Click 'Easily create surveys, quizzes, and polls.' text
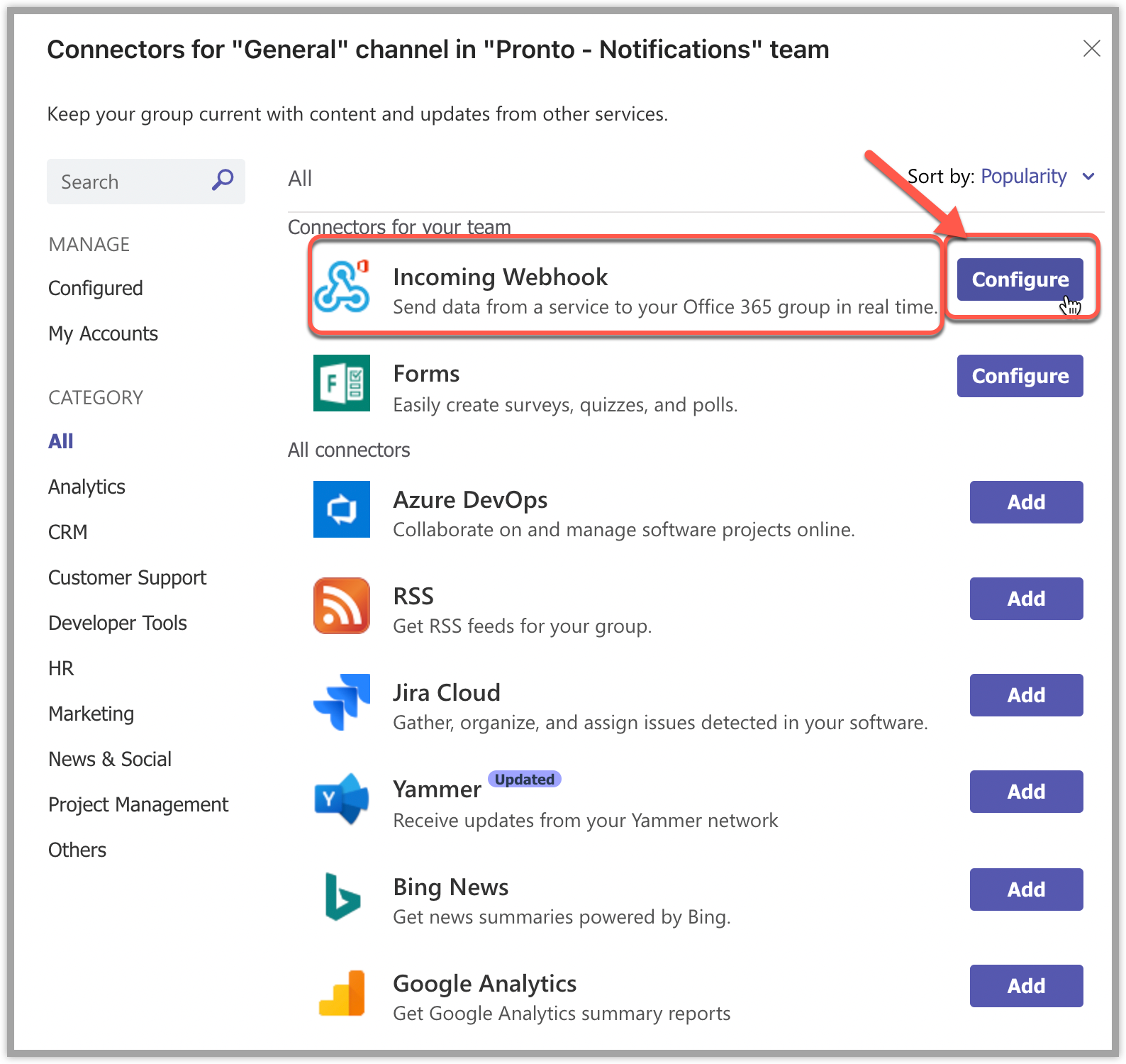 point(566,404)
